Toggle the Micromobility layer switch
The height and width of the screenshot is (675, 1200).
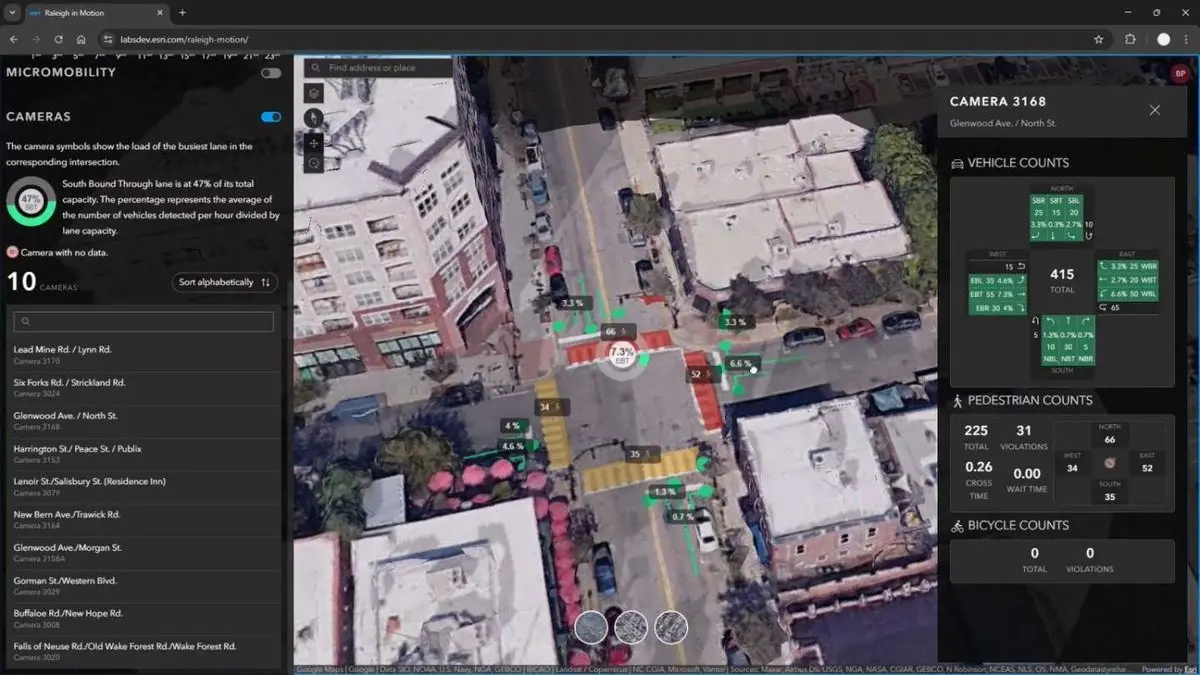pos(271,73)
